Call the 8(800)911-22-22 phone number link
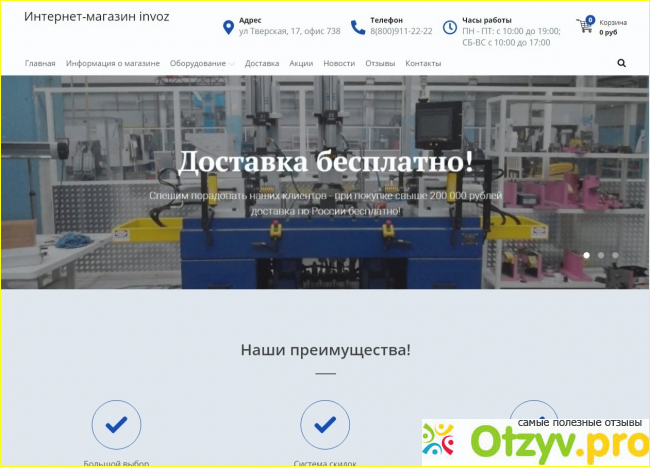 [x=401, y=31]
